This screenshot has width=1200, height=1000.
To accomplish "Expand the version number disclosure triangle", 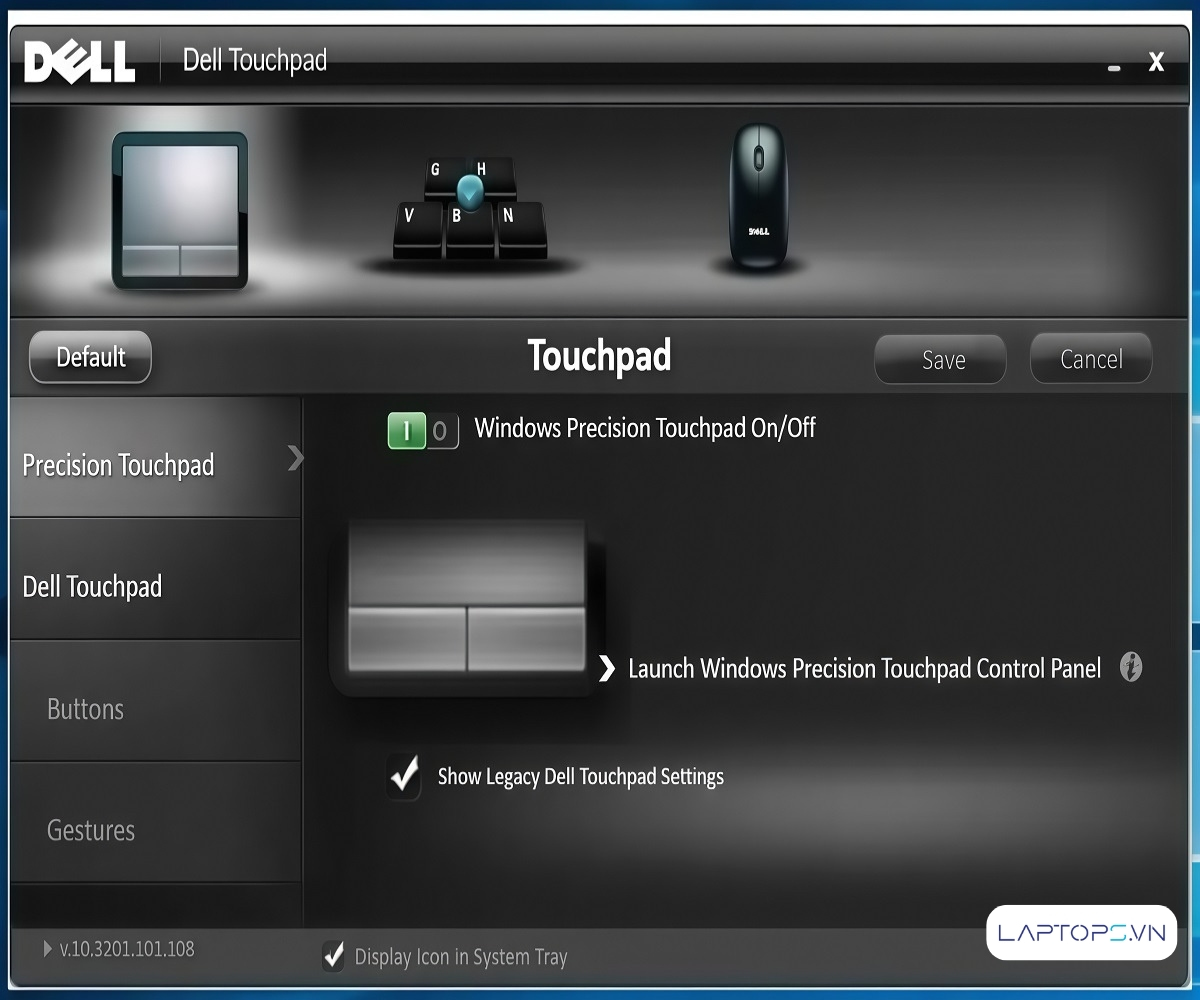I will [x=48, y=948].
